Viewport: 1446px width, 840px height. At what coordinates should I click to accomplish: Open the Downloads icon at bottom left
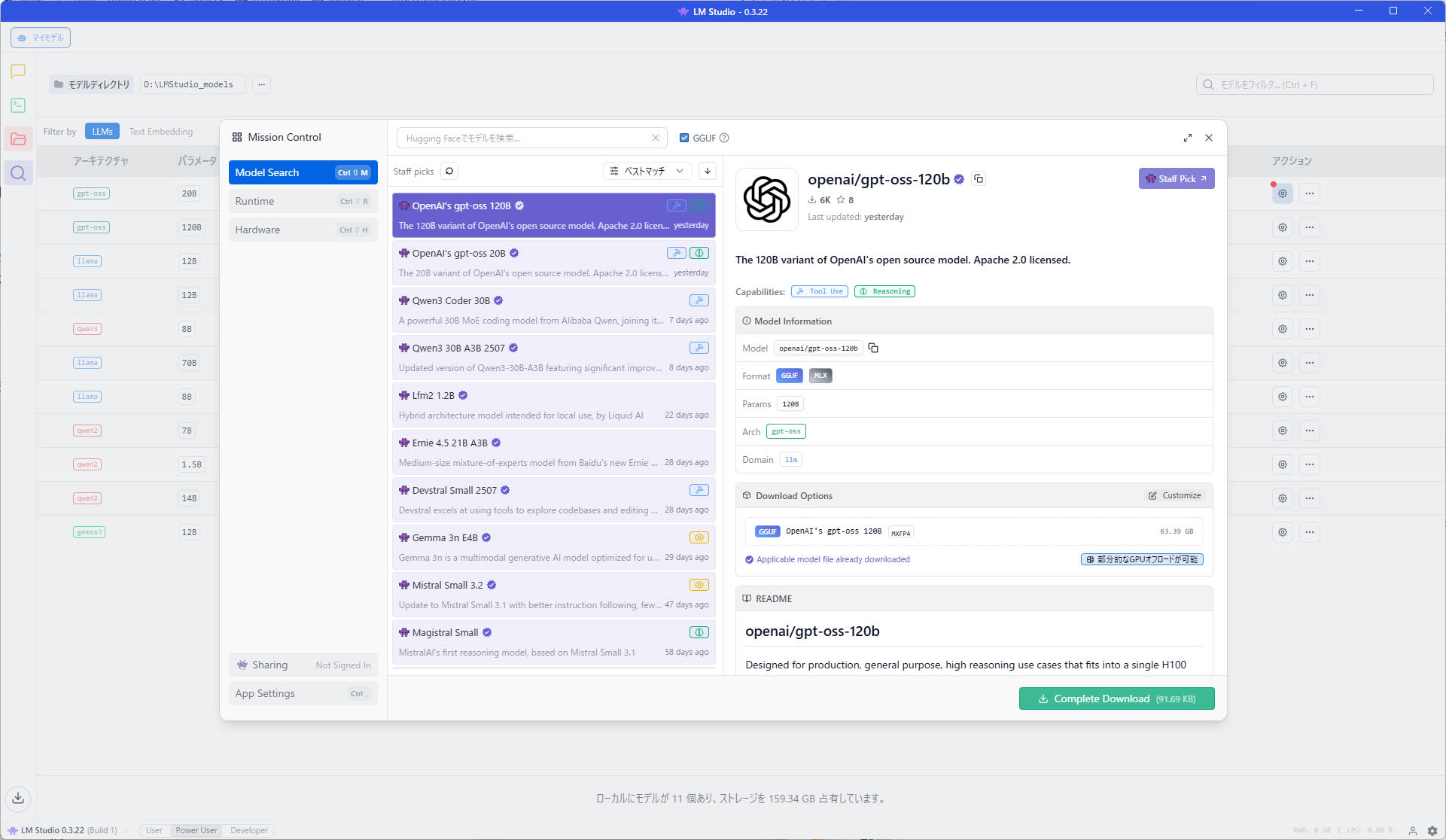point(18,799)
